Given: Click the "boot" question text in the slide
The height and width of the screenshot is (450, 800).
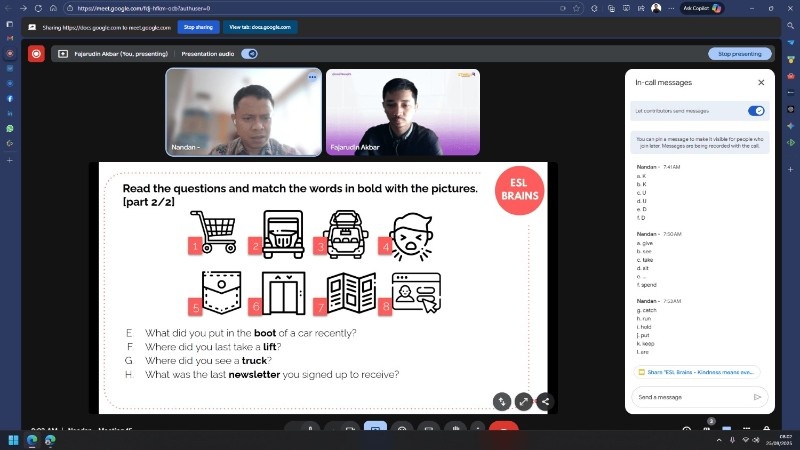Looking at the screenshot, I should (251, 333).
